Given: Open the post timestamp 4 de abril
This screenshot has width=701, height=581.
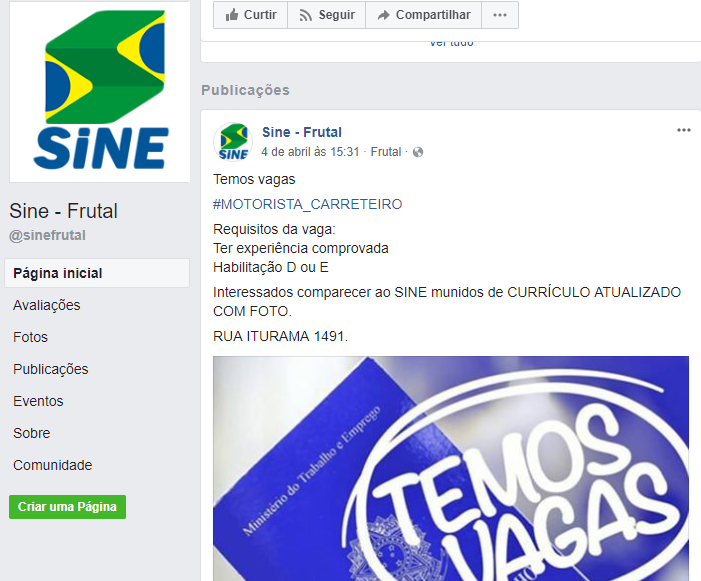Looking at the screenshot, I should [310, 152].
